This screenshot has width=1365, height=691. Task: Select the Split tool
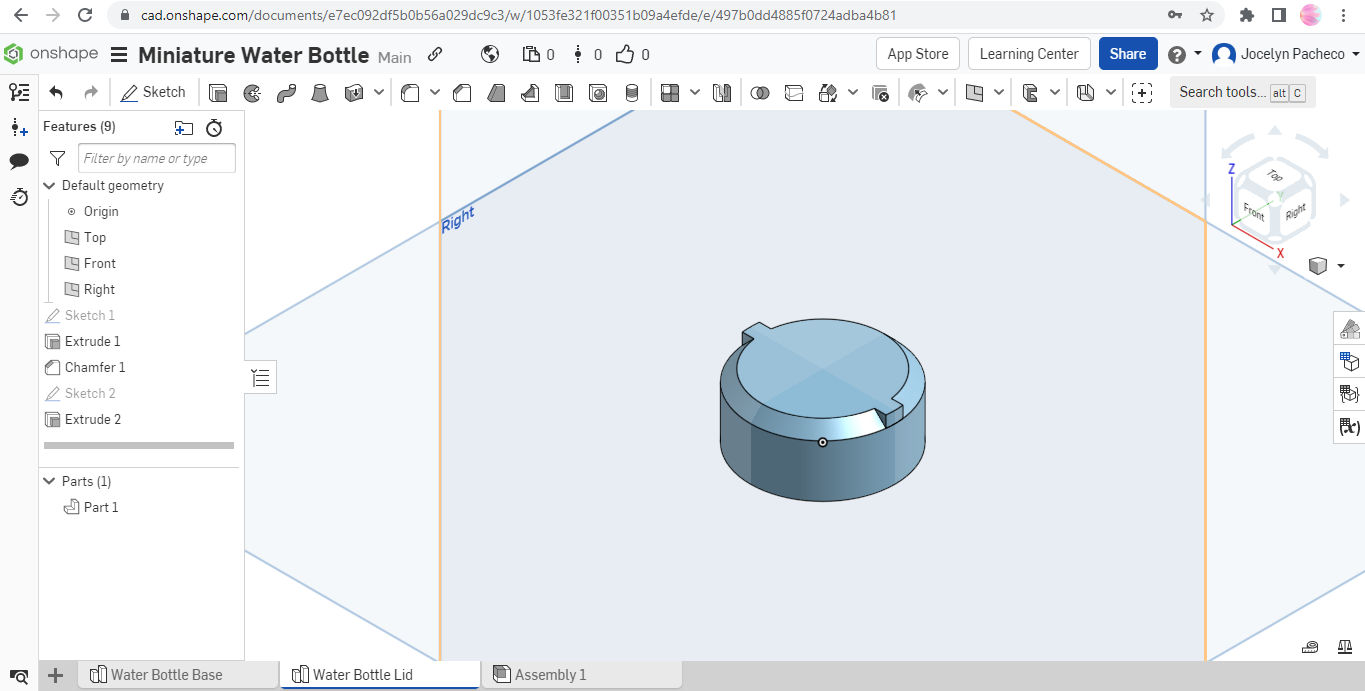pos(794,93)
